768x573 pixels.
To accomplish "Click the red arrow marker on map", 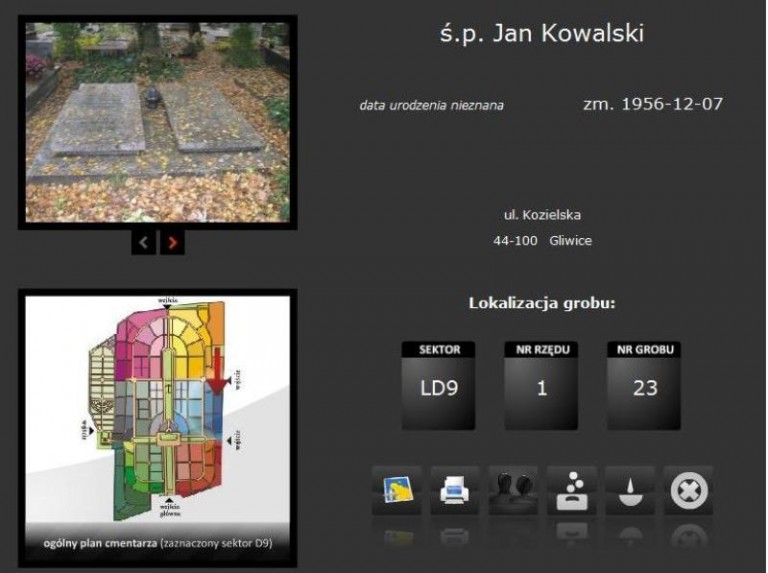I will pos(218,371).
